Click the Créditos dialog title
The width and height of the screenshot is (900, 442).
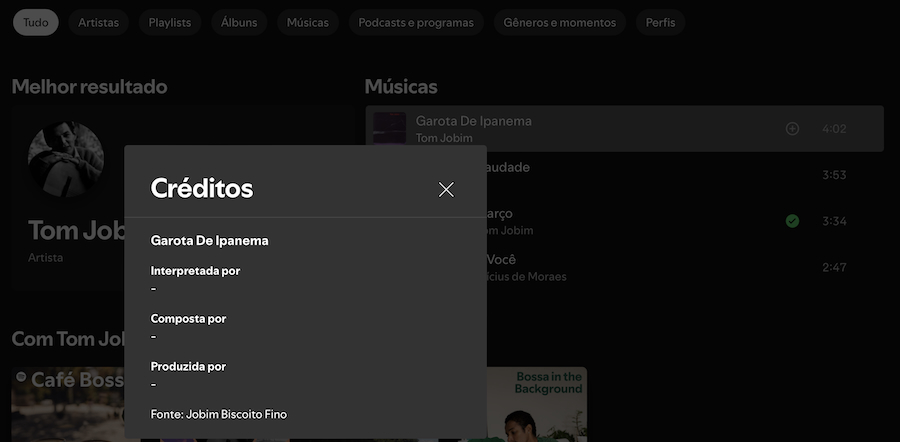pos(201,188)
